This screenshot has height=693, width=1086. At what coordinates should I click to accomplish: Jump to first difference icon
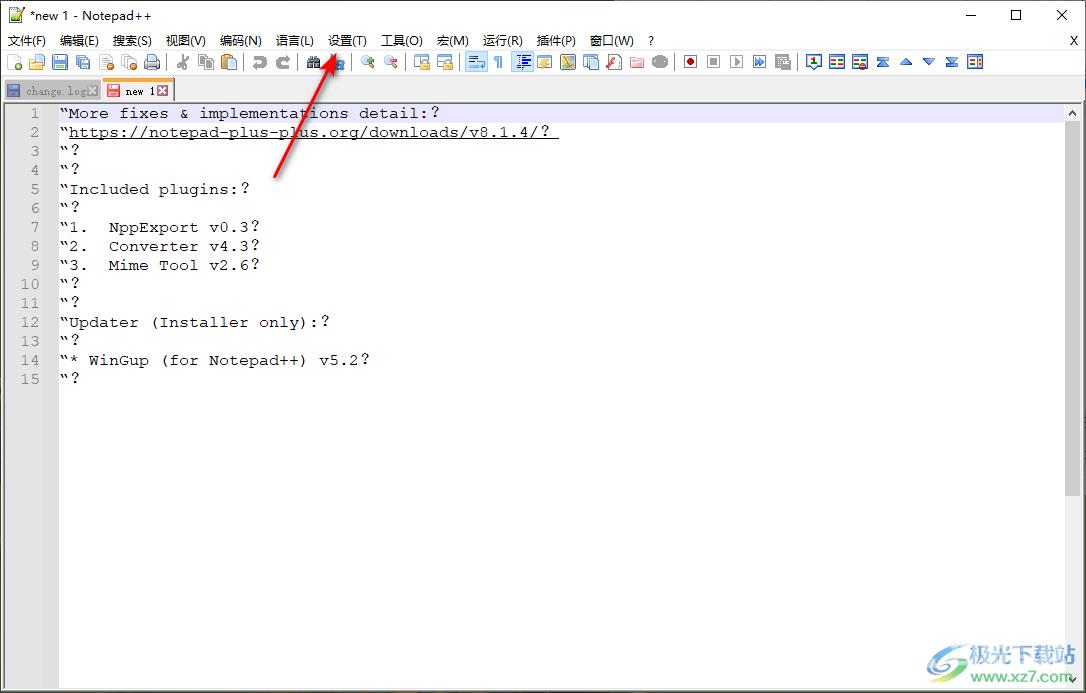(x=883, y=62)
